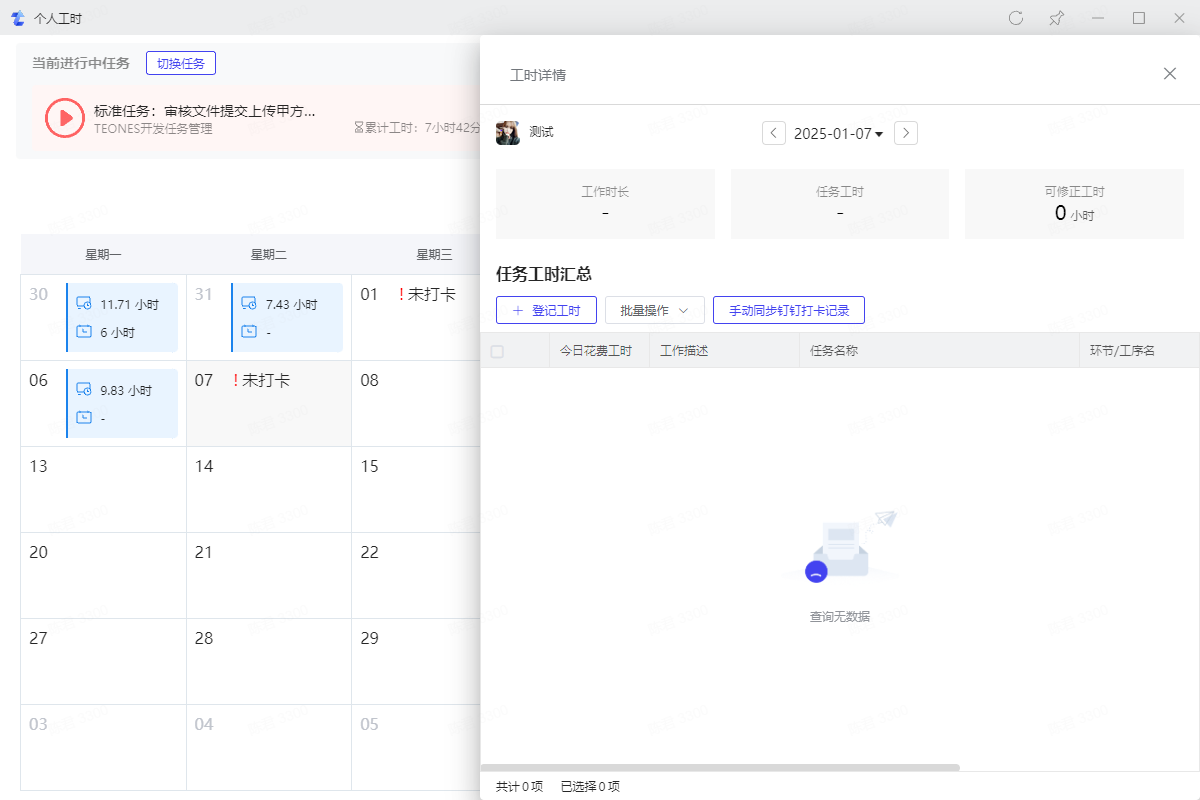Click the horizontal scrollbar below the table
1200x800 pixels.
(720, 767)
